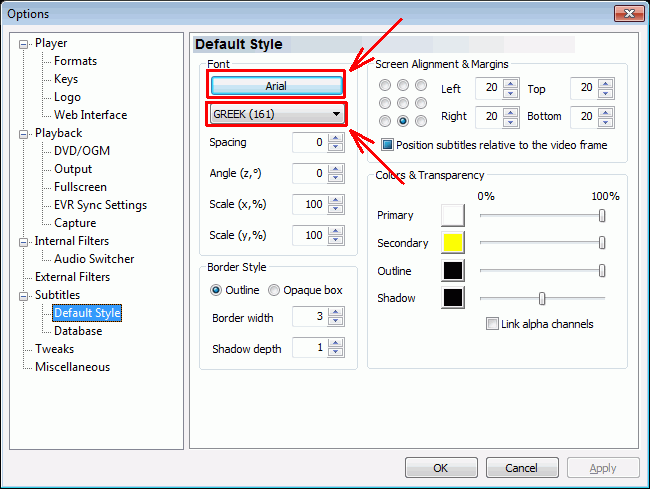Select Audio Switcher in the tree
The width and height of the screenshot is (650, 489).
coord(94,259)
